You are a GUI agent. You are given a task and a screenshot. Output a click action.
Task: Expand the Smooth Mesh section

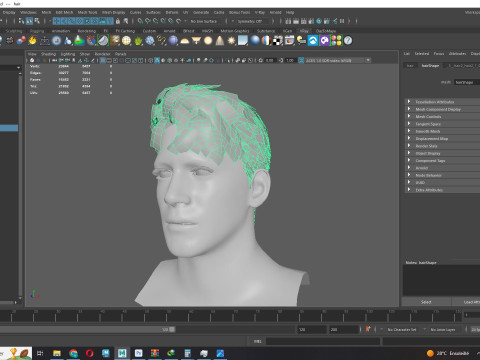click(442, 131)
